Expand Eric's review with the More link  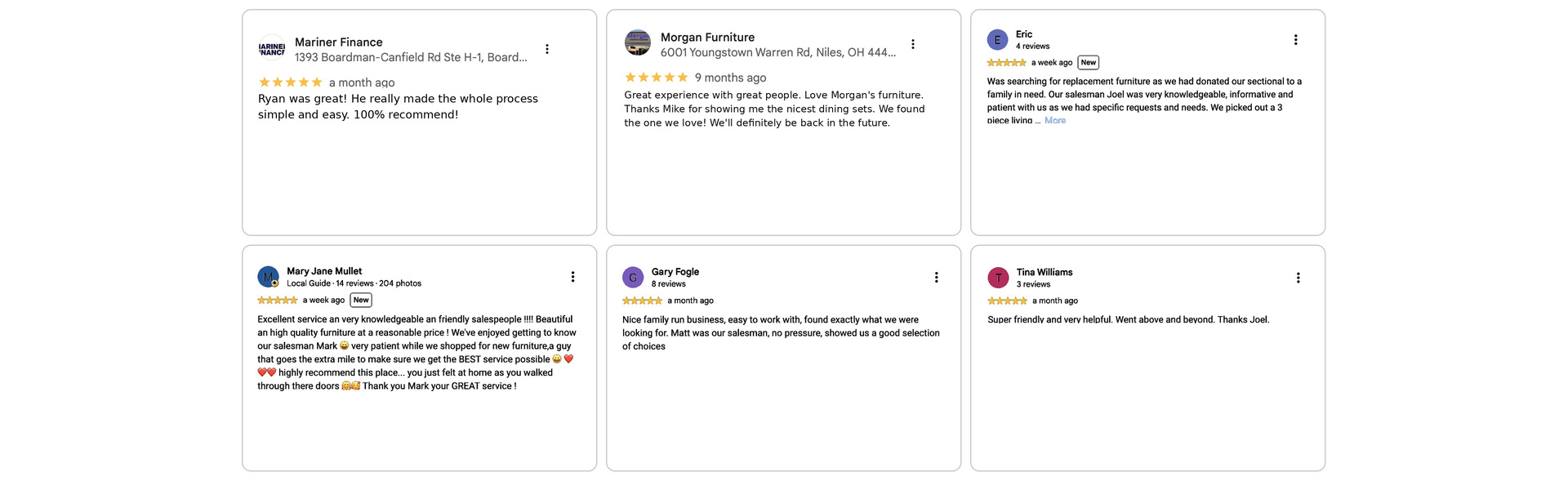1055,120
